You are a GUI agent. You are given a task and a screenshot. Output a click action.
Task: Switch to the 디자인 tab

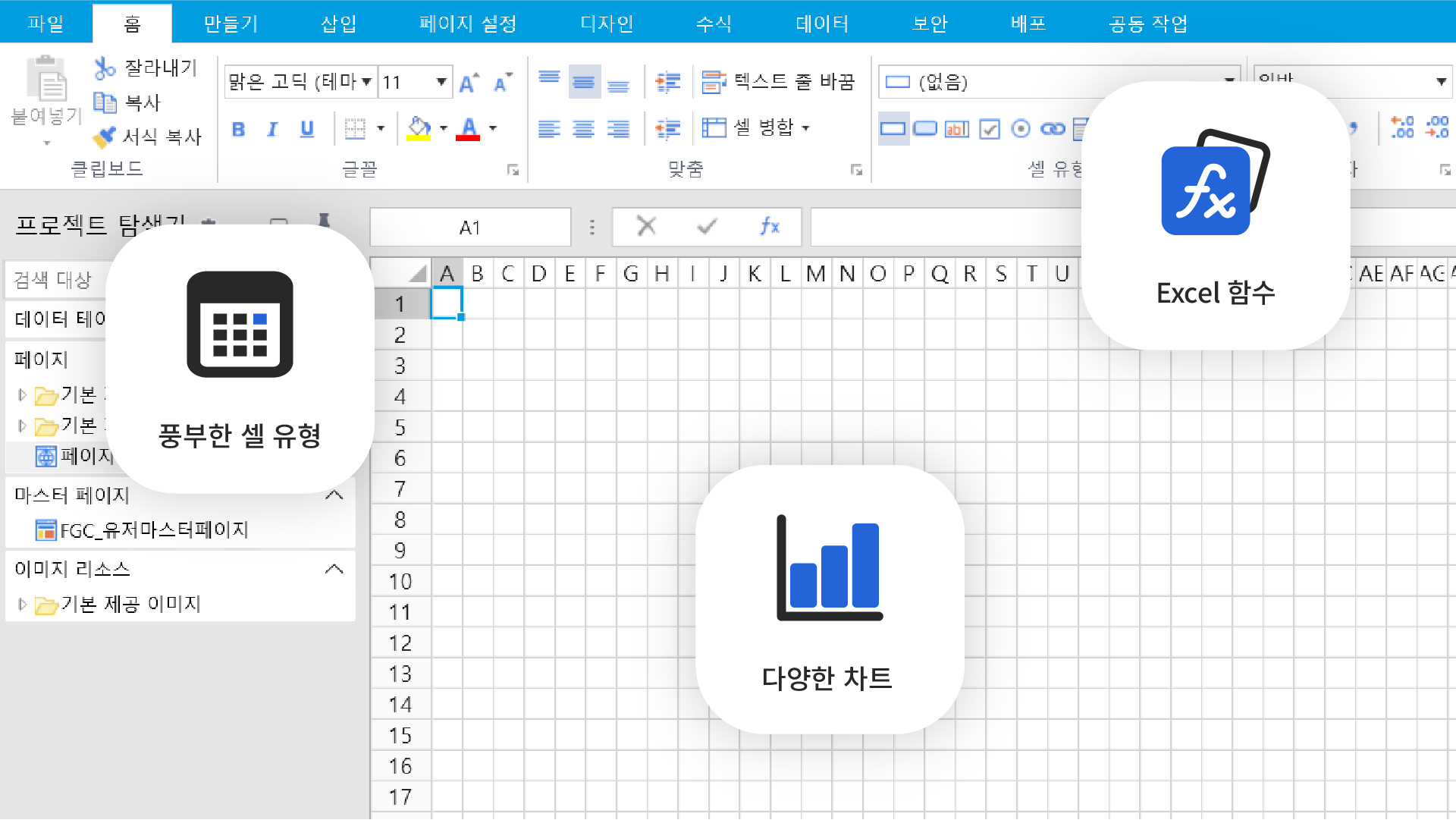pos(607,24)
